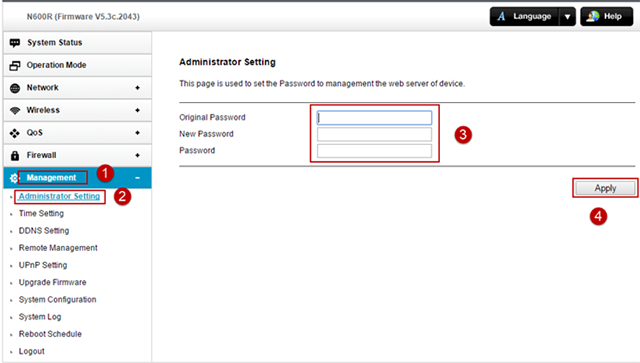640x363 pixels.
Task: Focus the Original Password field
Action: 374,118
